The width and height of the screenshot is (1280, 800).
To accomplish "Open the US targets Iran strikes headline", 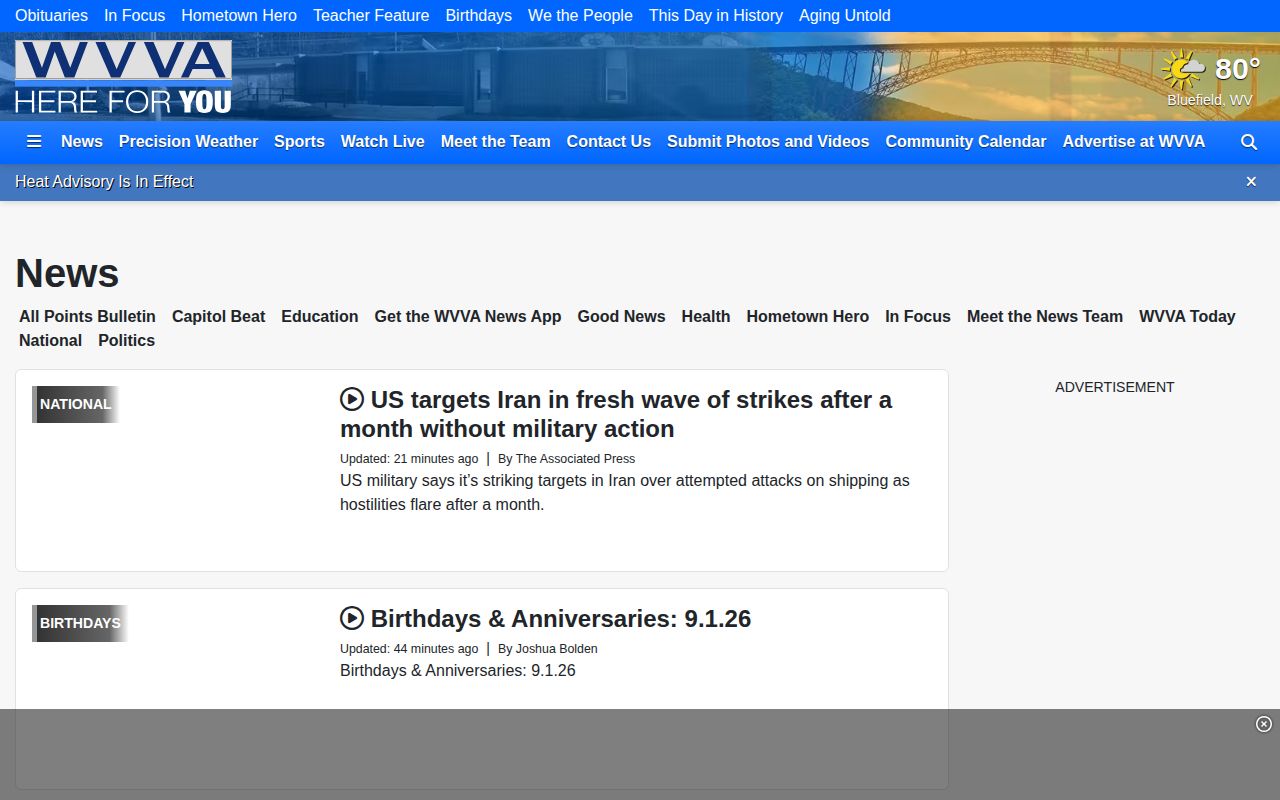I will (616, 414).
